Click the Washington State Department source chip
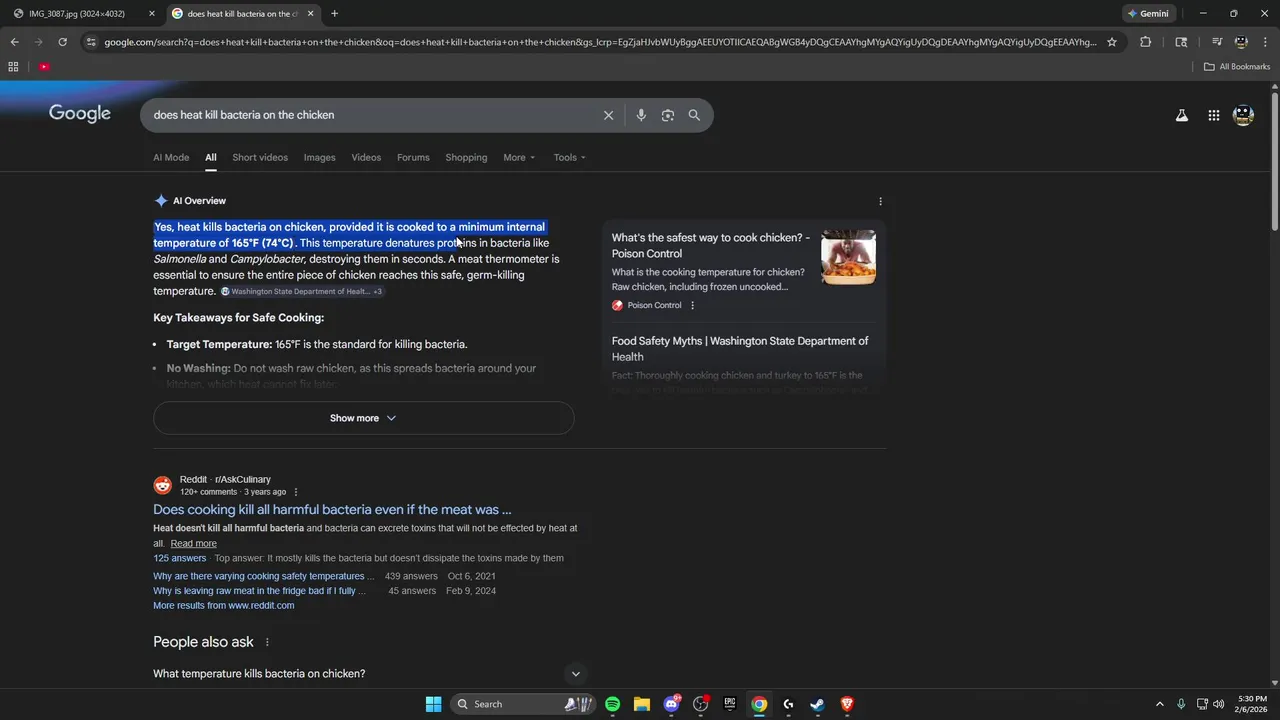This screenshot has height=720, width=1280. 301,292
